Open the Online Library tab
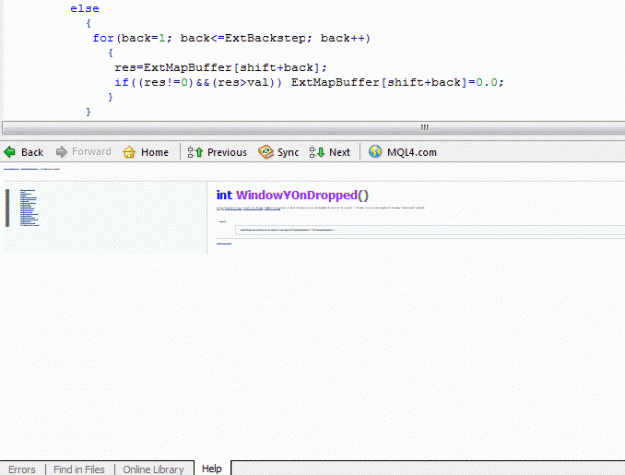Viewport: 625px width, 475px height. tap(153, 469)
